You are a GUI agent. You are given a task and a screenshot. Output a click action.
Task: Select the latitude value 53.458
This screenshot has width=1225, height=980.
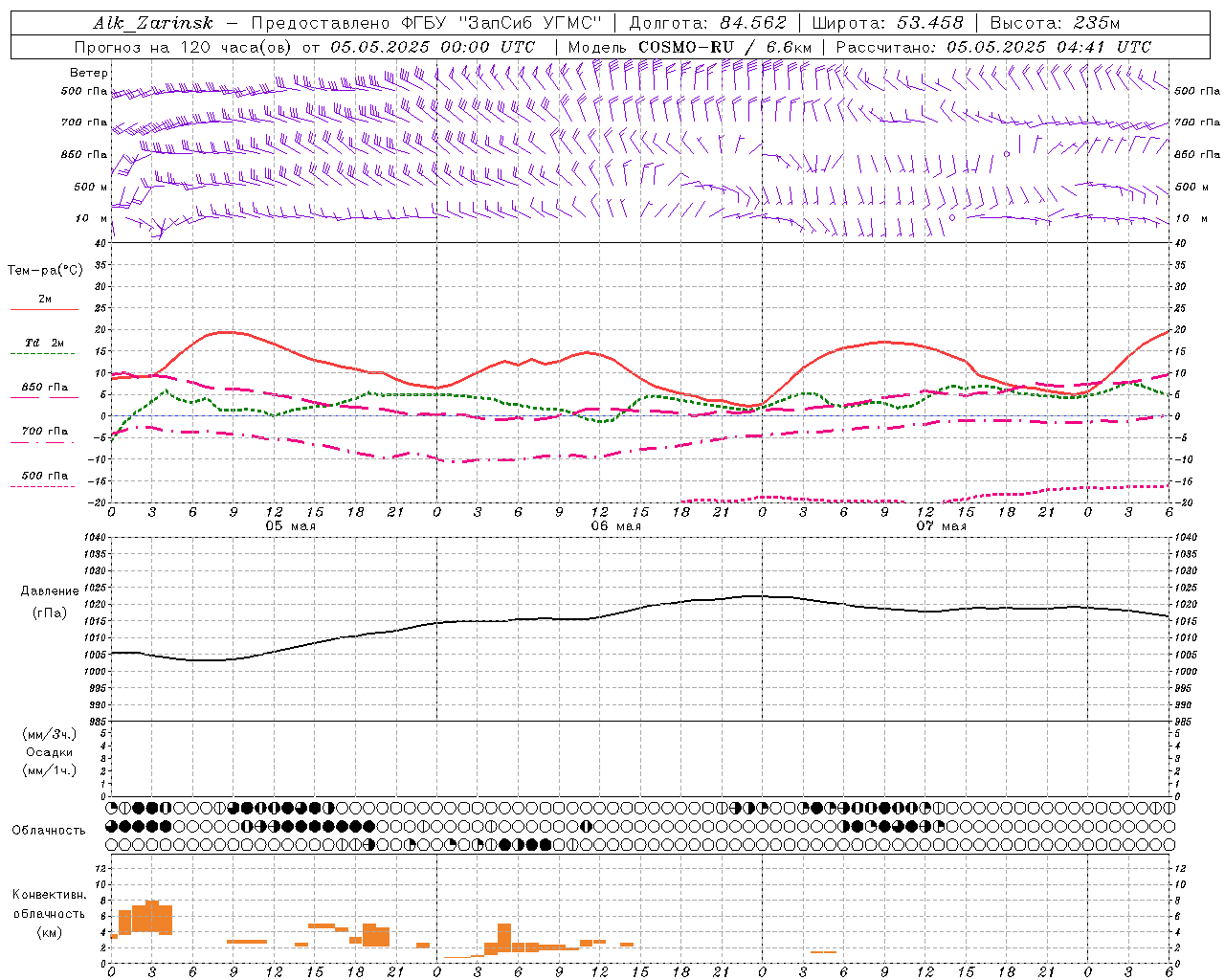point(930,23)
